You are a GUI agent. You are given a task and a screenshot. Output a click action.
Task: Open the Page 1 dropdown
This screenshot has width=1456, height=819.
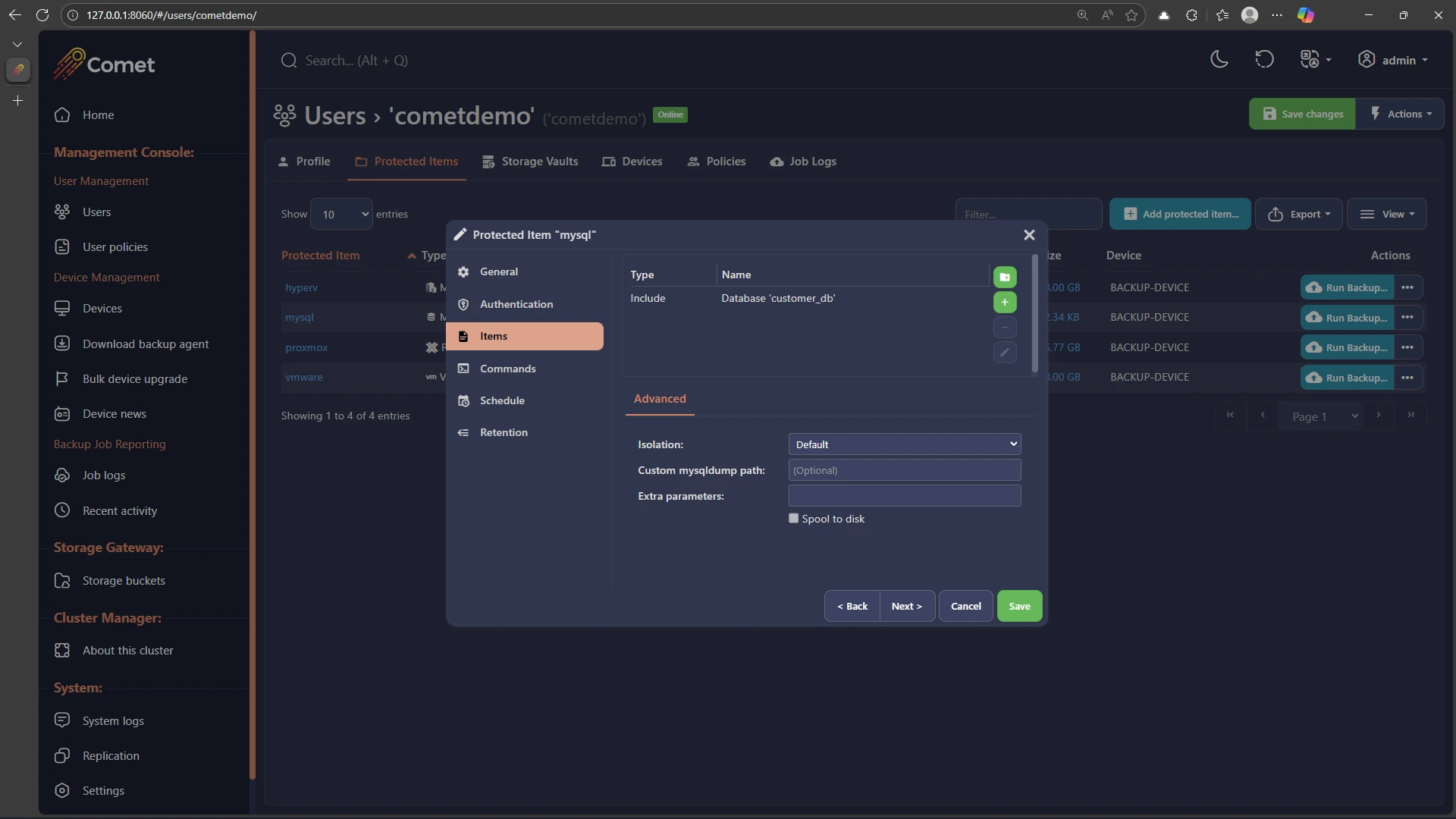tap(1321, 416)
